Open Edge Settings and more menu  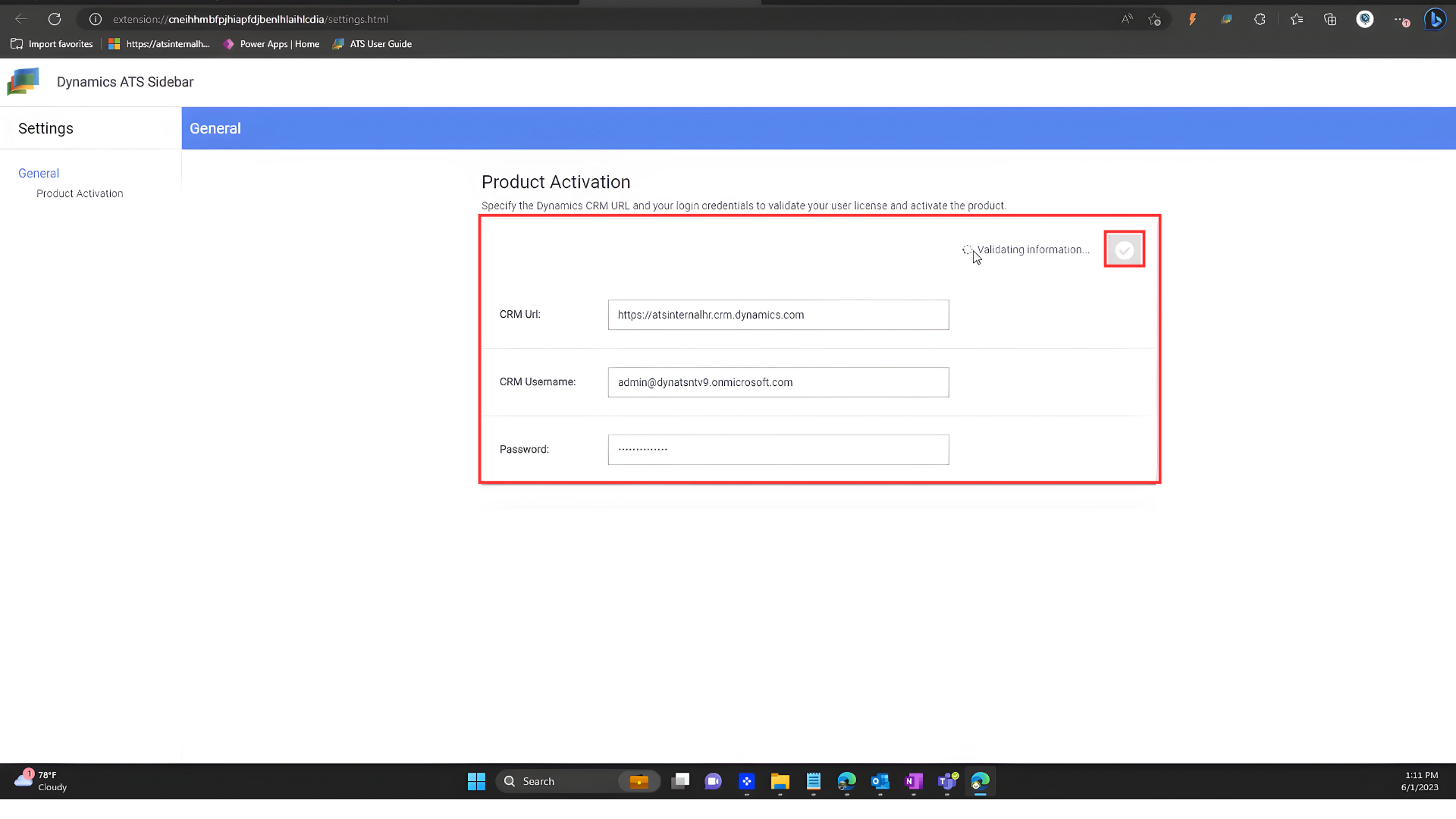click(1401, 19)
